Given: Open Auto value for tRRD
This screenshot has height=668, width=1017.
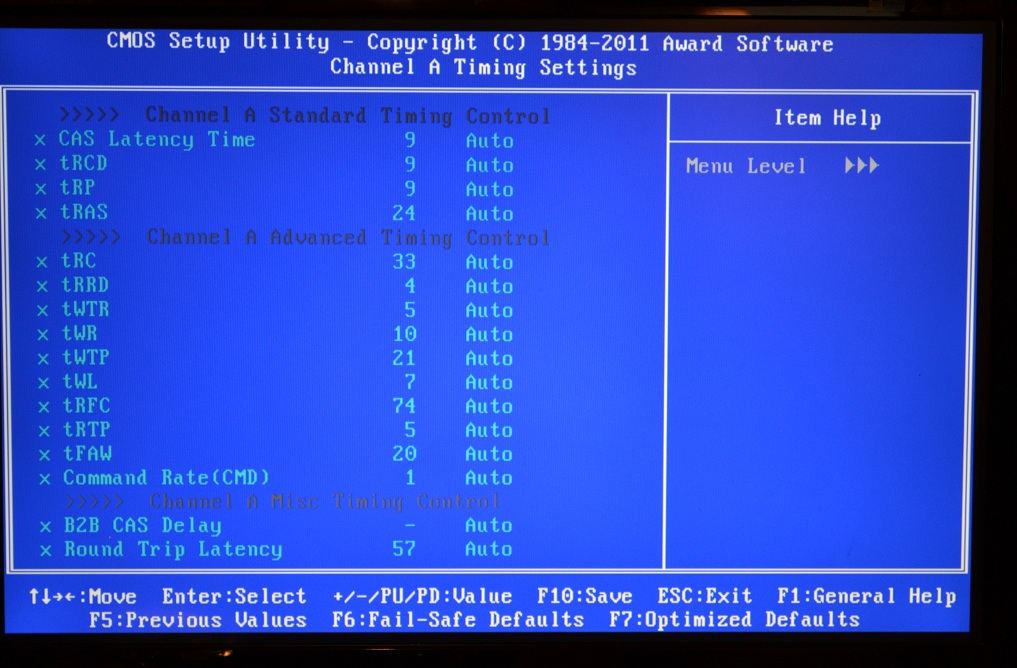Looking at the screenshot, I should (490, 286).
